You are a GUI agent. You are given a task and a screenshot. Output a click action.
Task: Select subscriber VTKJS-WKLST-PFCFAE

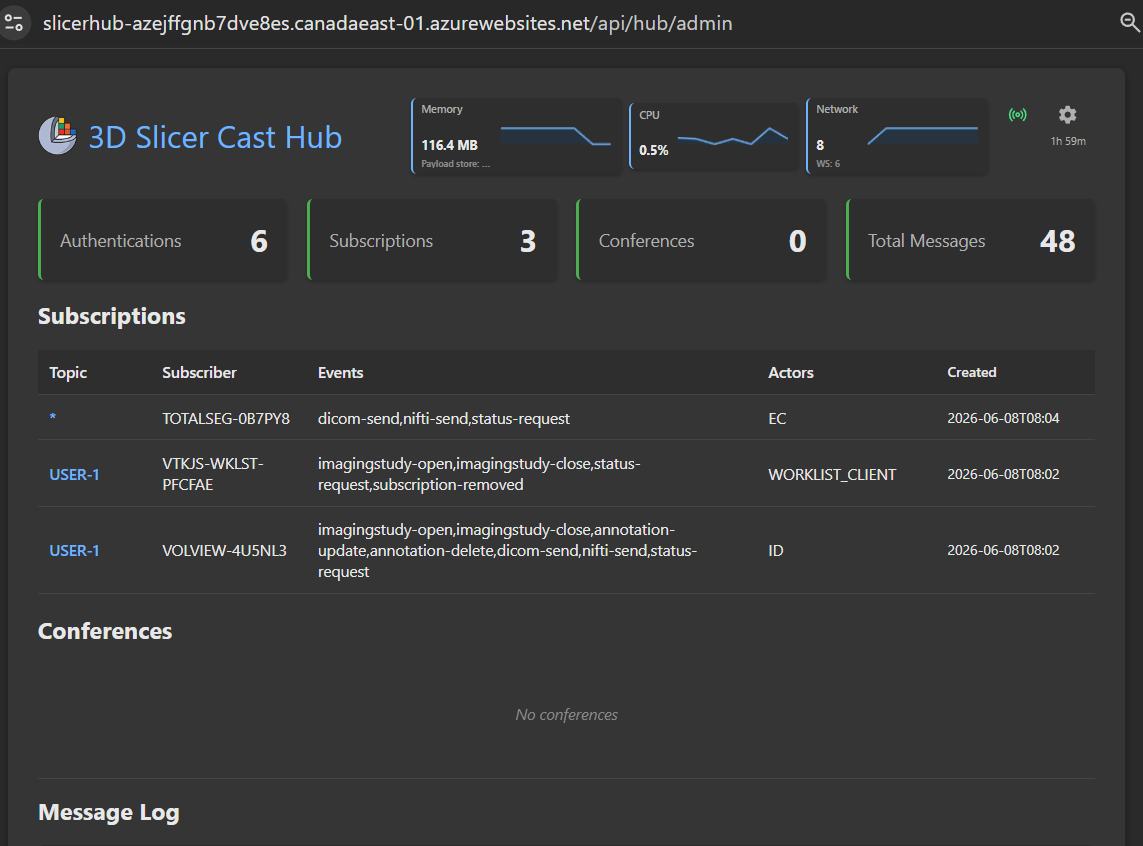coord(213,474)
